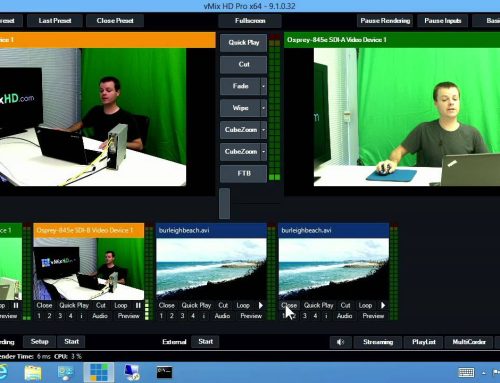Click the 'Render Time: 6 ms' status text
The image size is (500, 383).
[x=25, y=356]
